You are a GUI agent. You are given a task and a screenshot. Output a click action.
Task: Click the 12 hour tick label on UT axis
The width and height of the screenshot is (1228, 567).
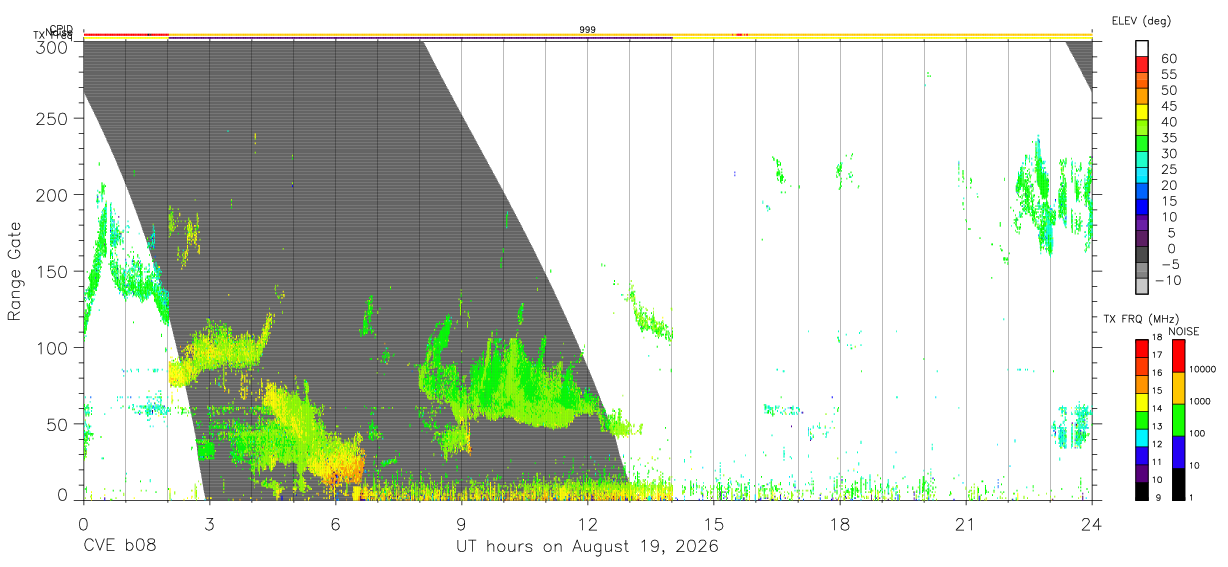point(587,524)
